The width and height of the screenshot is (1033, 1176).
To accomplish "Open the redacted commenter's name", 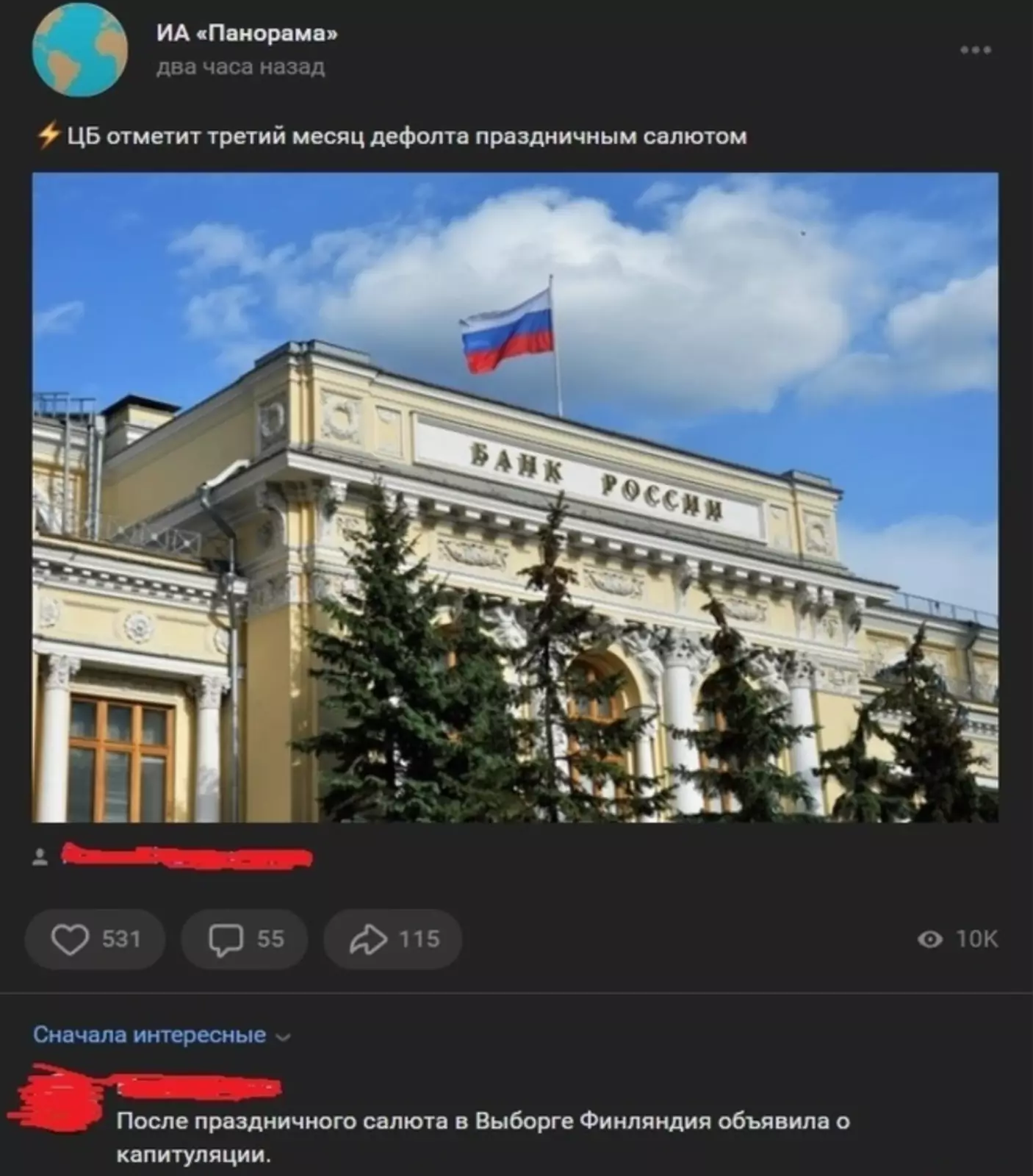I will 198,1086.
